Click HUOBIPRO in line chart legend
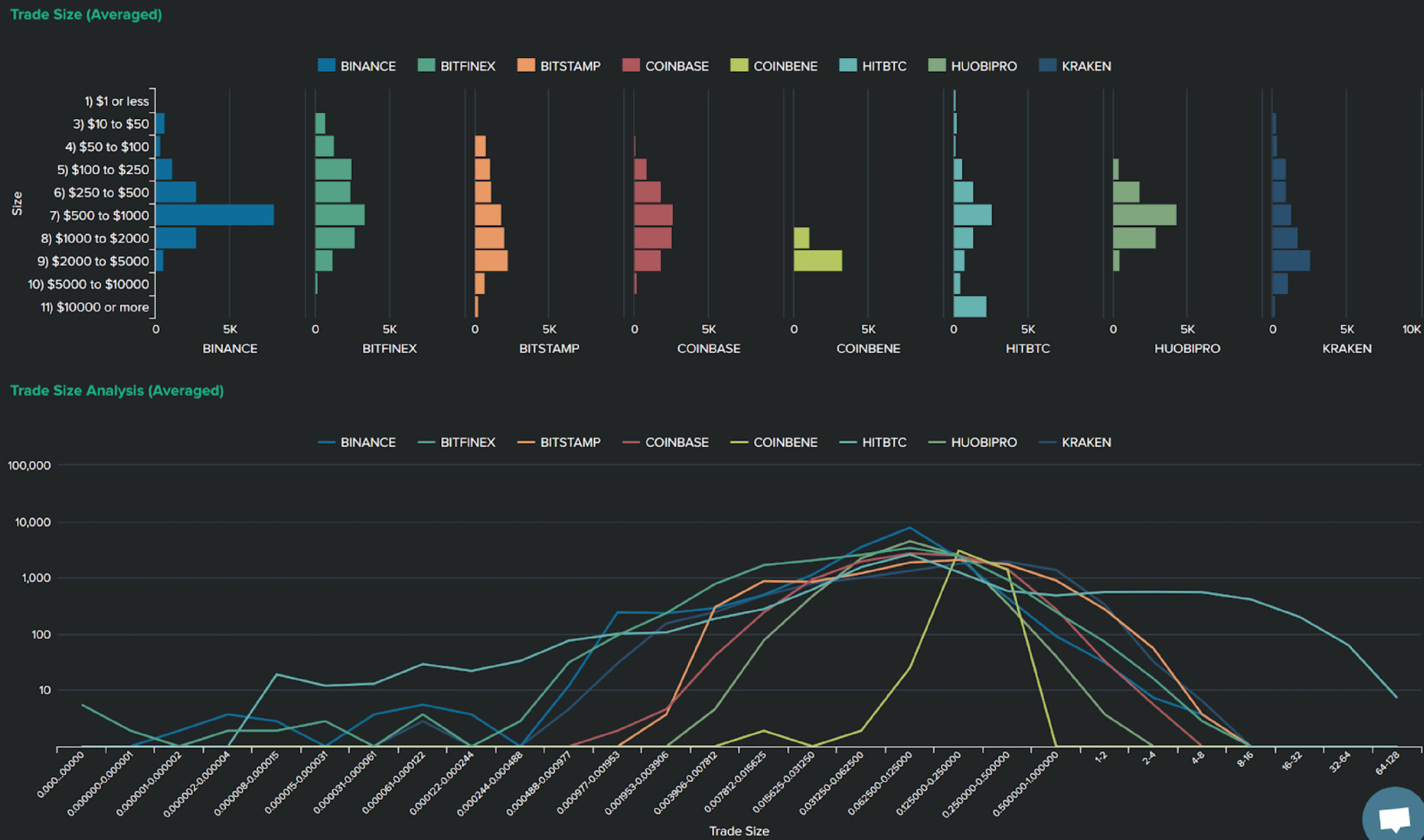The width and height of the screenshot is (1424, 840). [972, 442]
